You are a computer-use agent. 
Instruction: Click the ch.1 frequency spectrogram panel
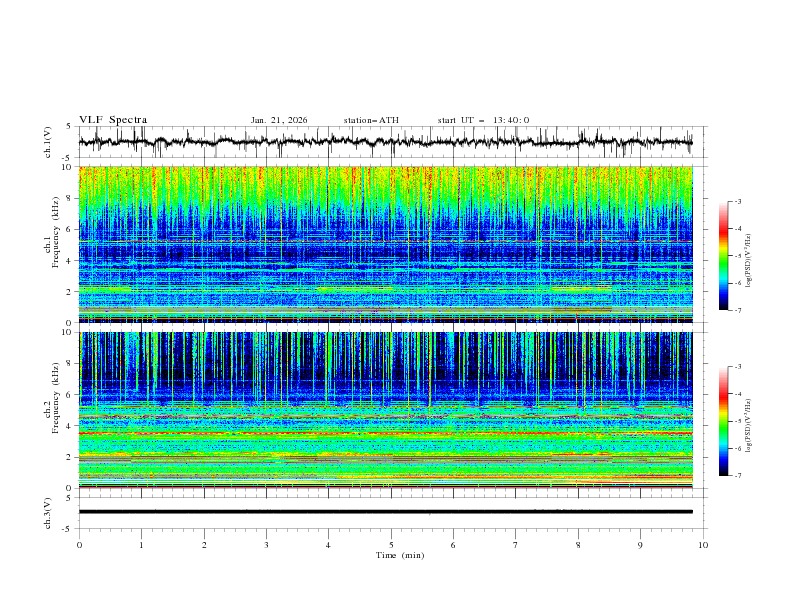click(386, 244)
